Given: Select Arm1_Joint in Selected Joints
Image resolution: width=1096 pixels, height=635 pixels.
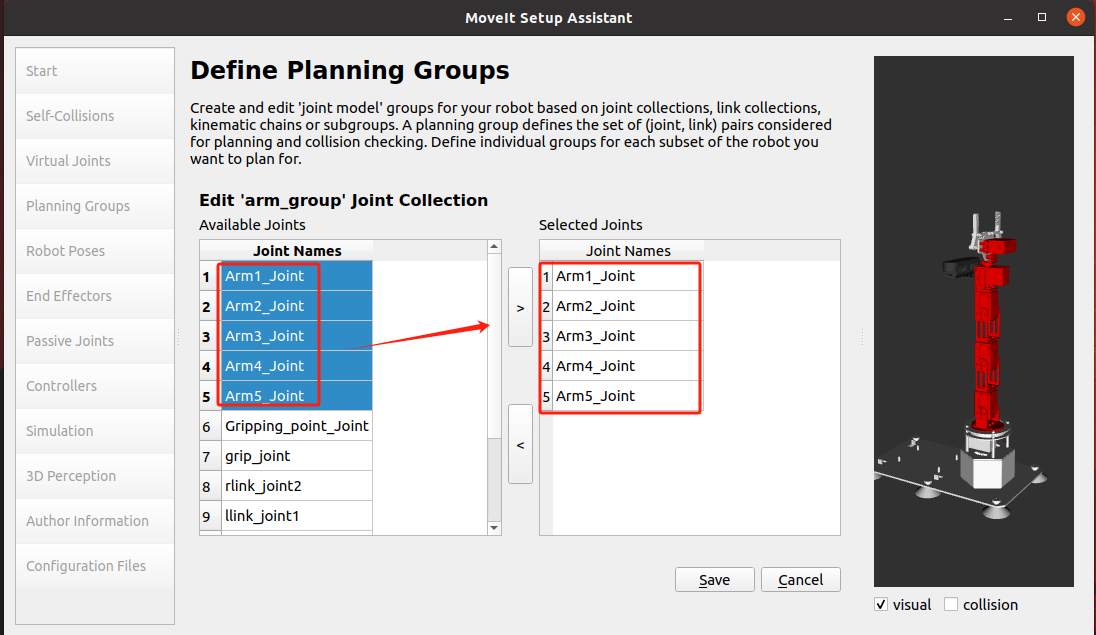Looking at the screenshot, I should click(x=628, y=276).
